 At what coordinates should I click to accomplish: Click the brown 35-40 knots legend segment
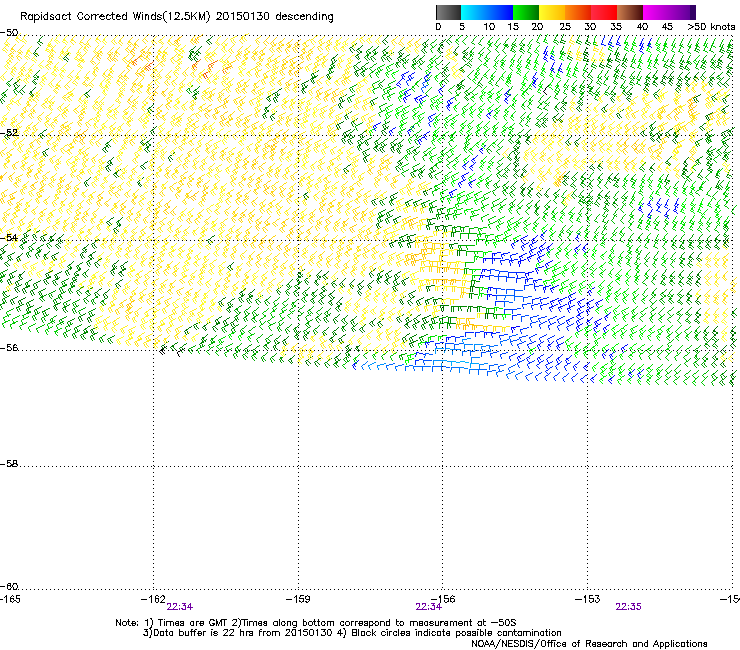[630, 12]
